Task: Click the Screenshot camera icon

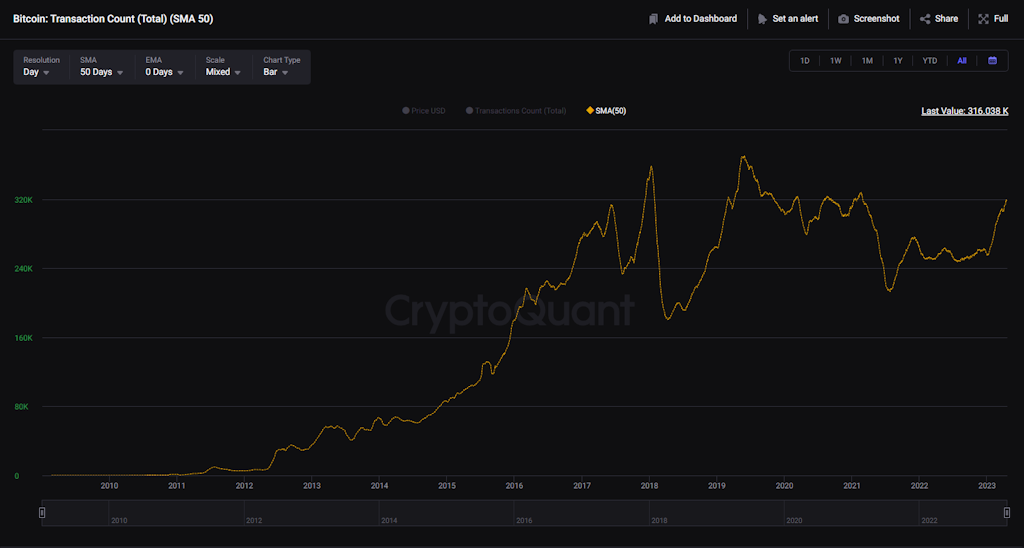Action: coord(844,19)
